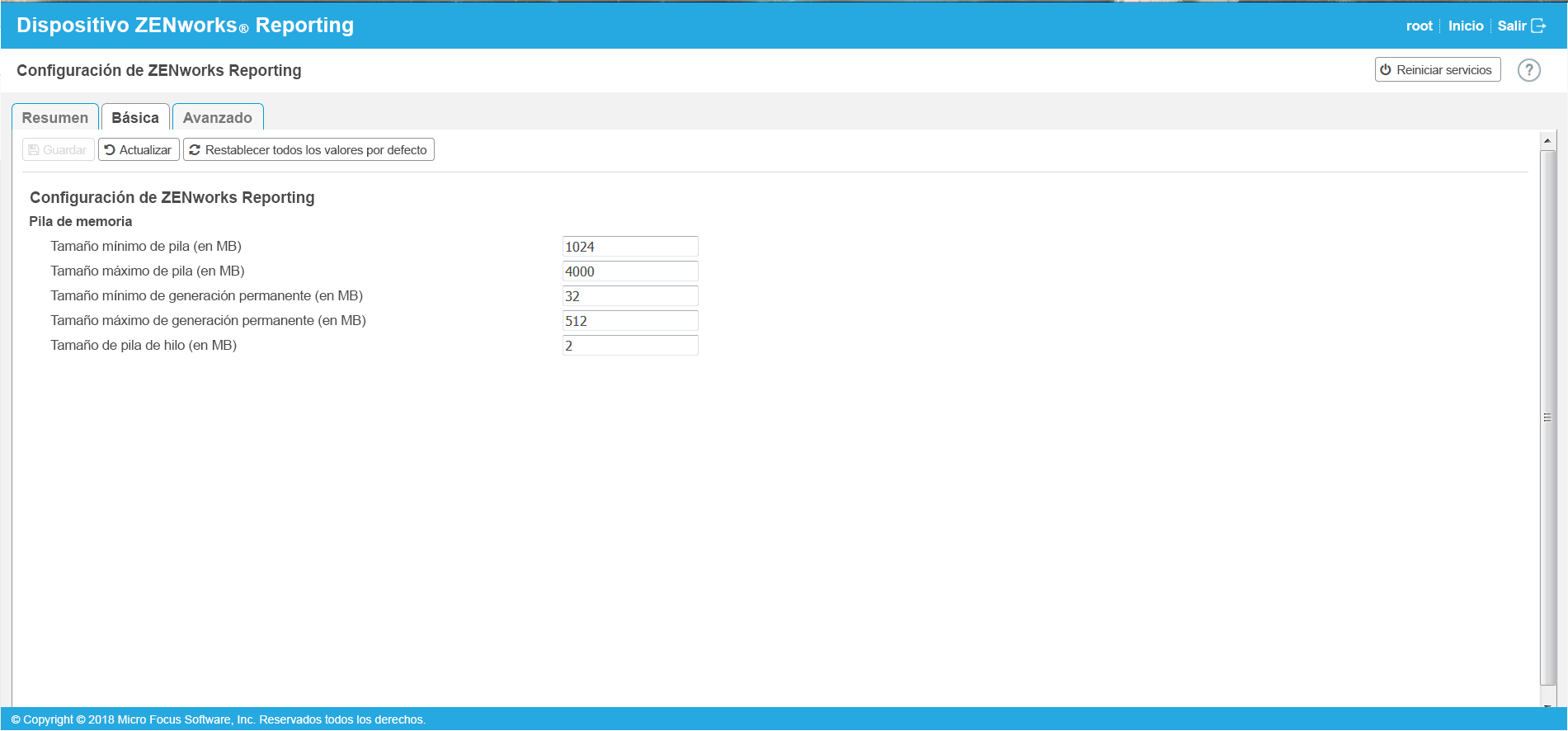Click the Tamaño máximo de pila field
This screenshot has width=1568, height=731.
click(630, 271)
